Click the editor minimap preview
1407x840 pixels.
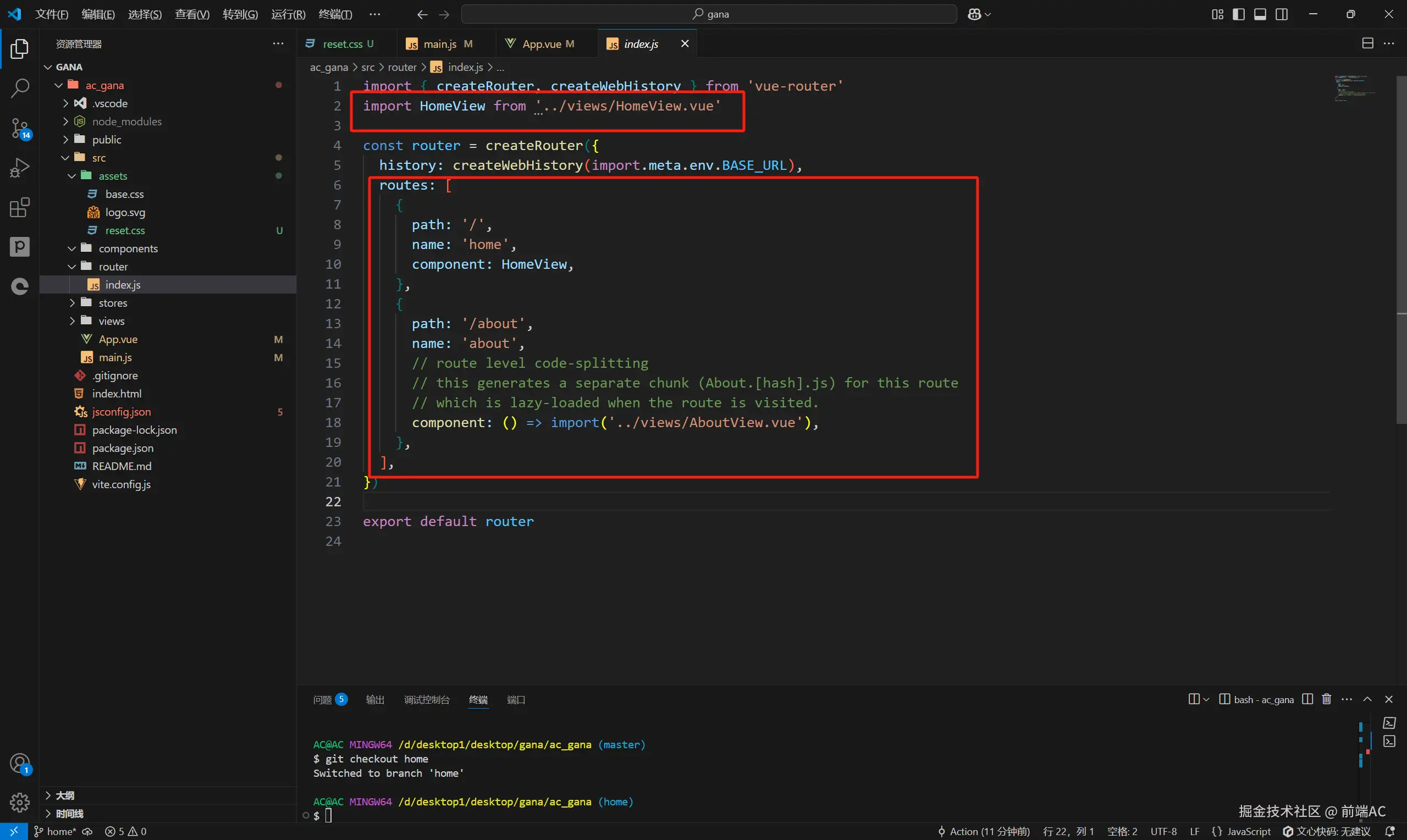pyautogui.click(x=1355, y=88)
